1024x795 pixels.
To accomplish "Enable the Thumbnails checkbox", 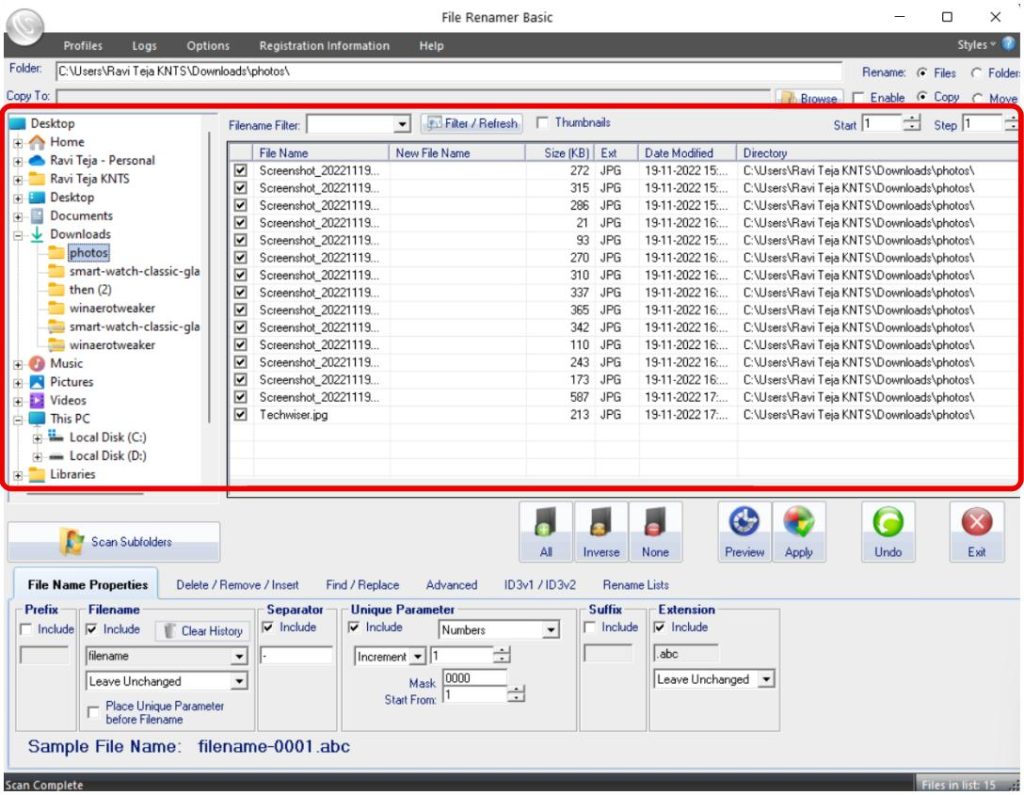I will [542, 123].
